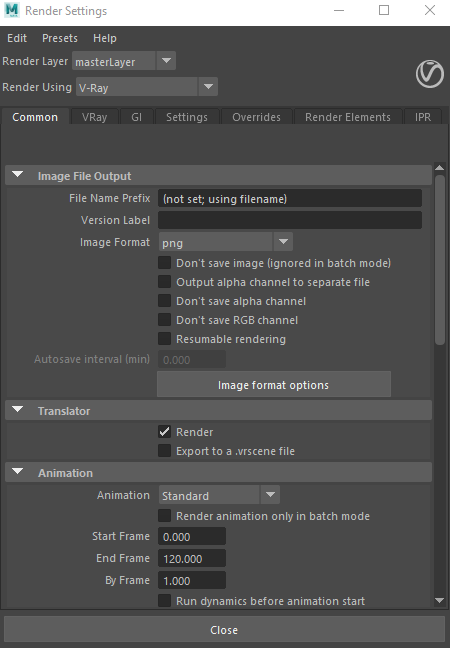
Task: Click the Close button at bottom
Action: 224,630
